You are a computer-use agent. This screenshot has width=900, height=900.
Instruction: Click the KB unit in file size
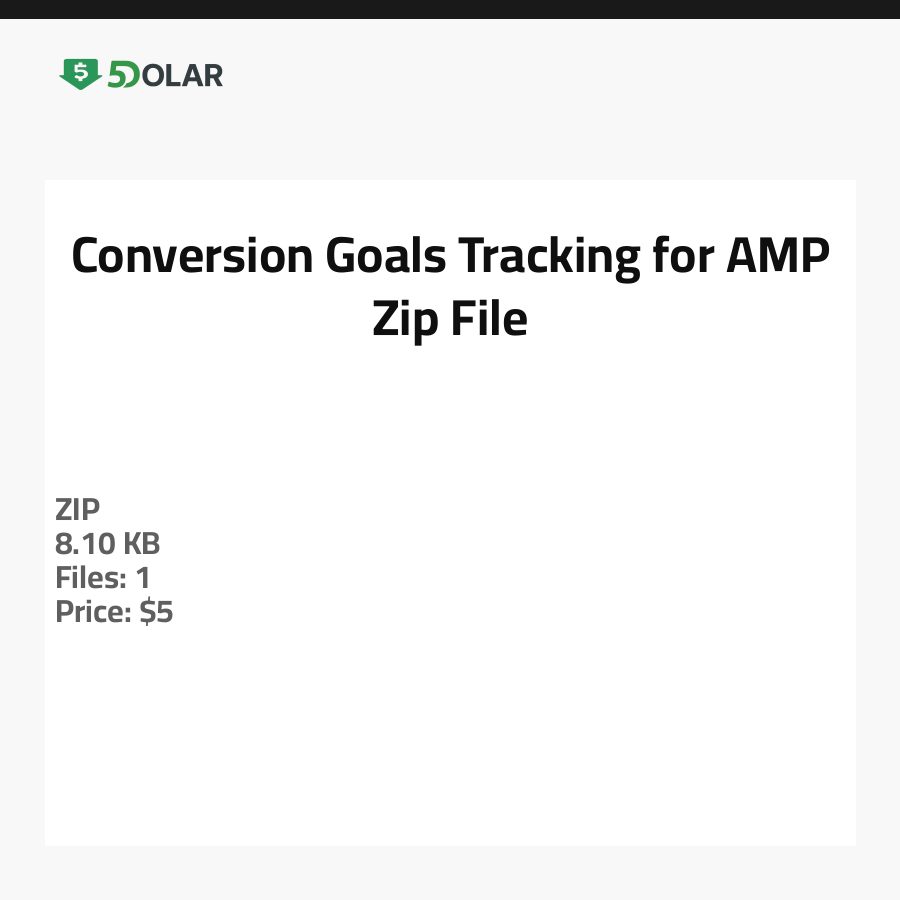point(141,544)
